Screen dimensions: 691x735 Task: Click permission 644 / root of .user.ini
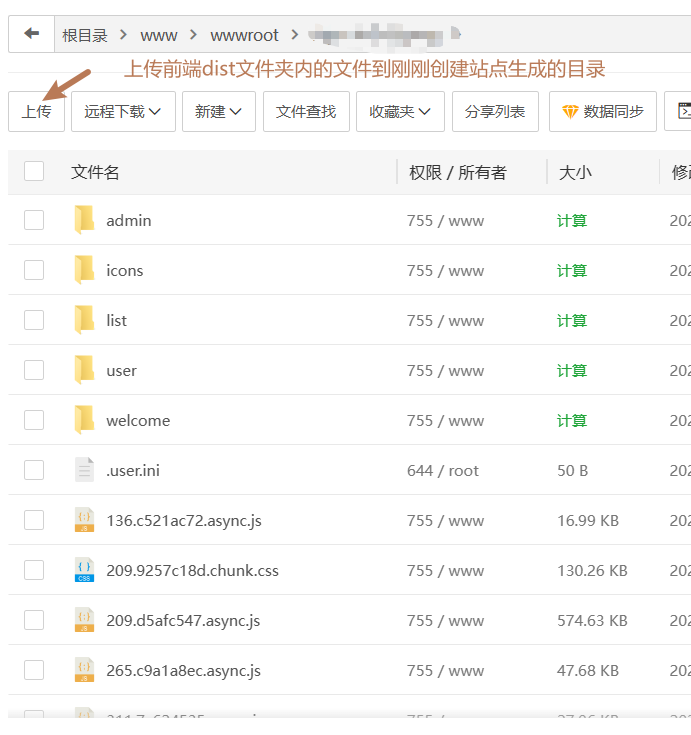tap(443, 471)
